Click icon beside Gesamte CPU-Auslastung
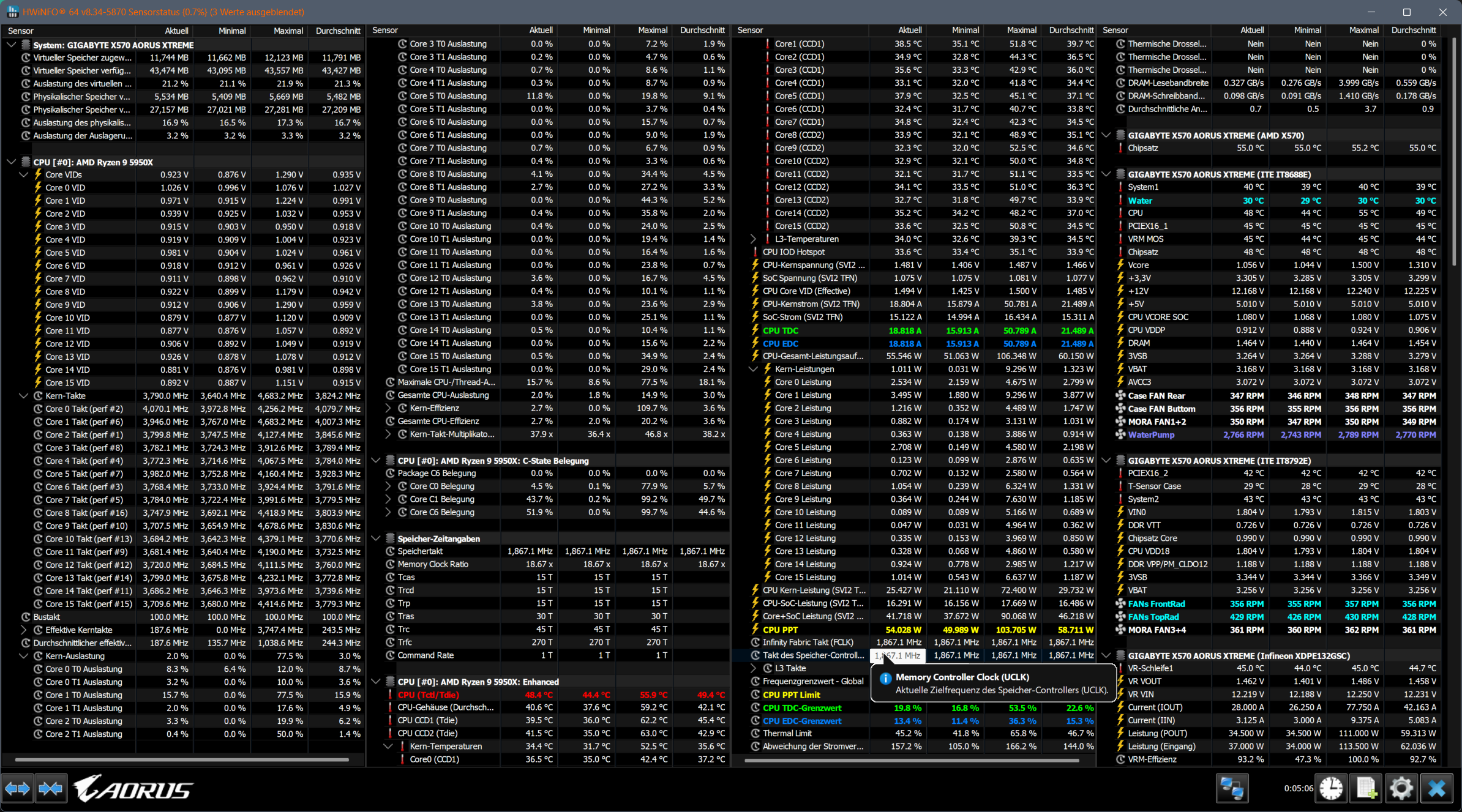This screenshot has height=812, width=1462. tap(390, 395)
